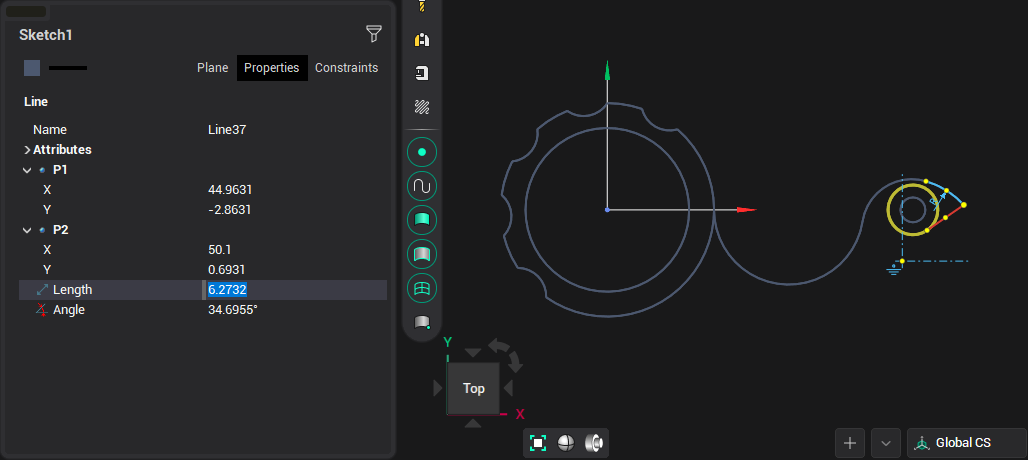Click the section view icon in bottom toolbar
Viewport: 1028px width, 460px height.
pos(594,443)
